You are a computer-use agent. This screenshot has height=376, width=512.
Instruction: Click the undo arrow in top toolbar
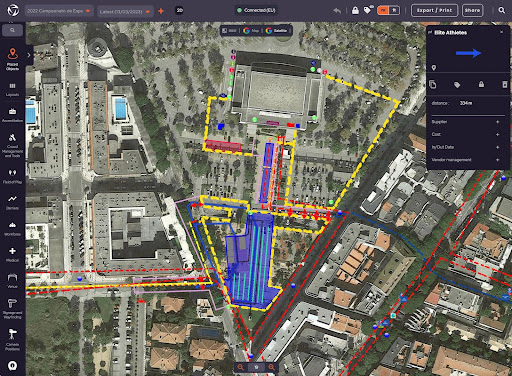(337, 11)
